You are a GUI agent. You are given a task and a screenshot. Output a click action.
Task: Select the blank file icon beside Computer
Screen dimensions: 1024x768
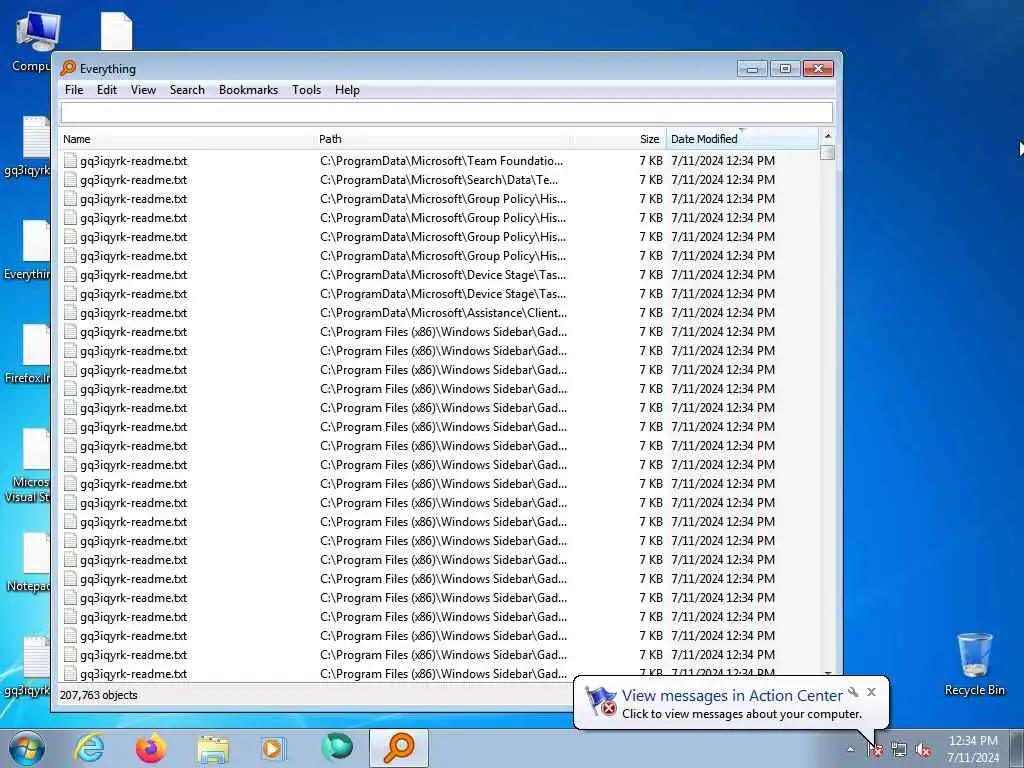[117, 31]
